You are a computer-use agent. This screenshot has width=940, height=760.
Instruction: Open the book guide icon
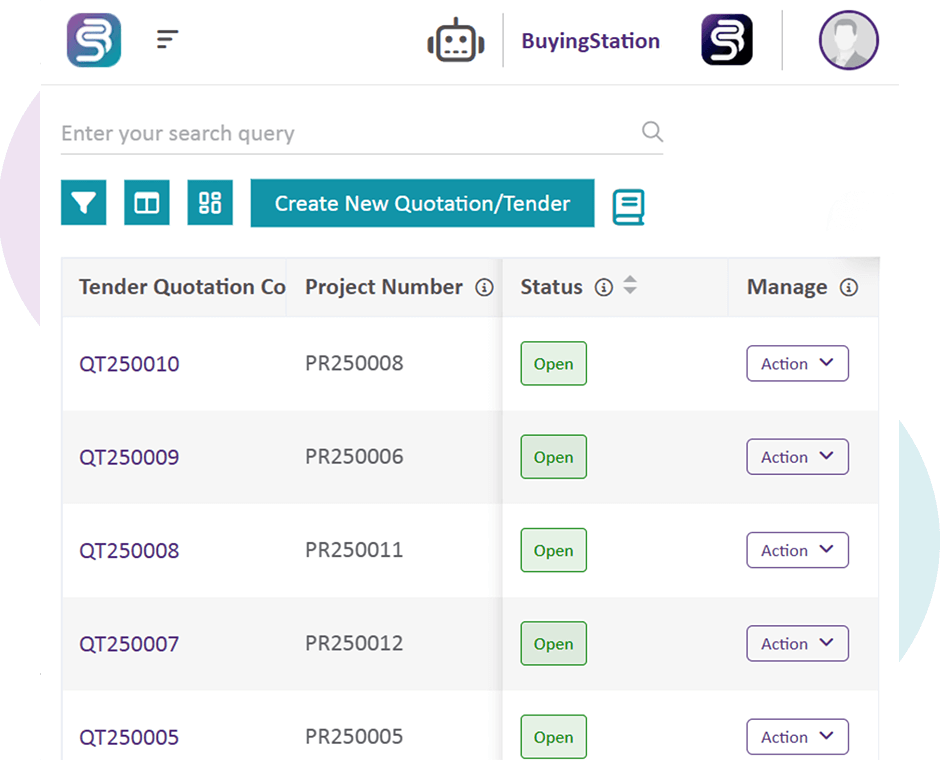(628, 206)
